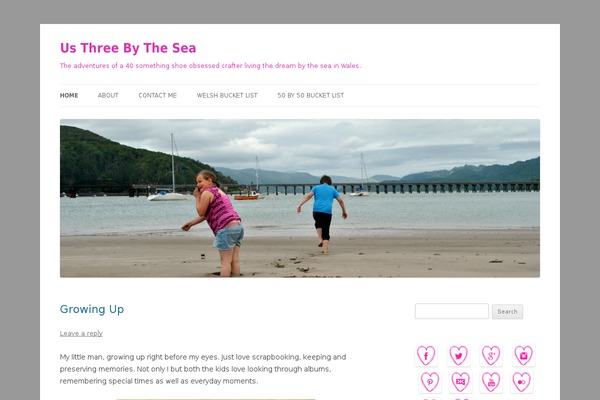
Task: Click the Flickr two-dots heart icon
Action: (x=522, y=382)
